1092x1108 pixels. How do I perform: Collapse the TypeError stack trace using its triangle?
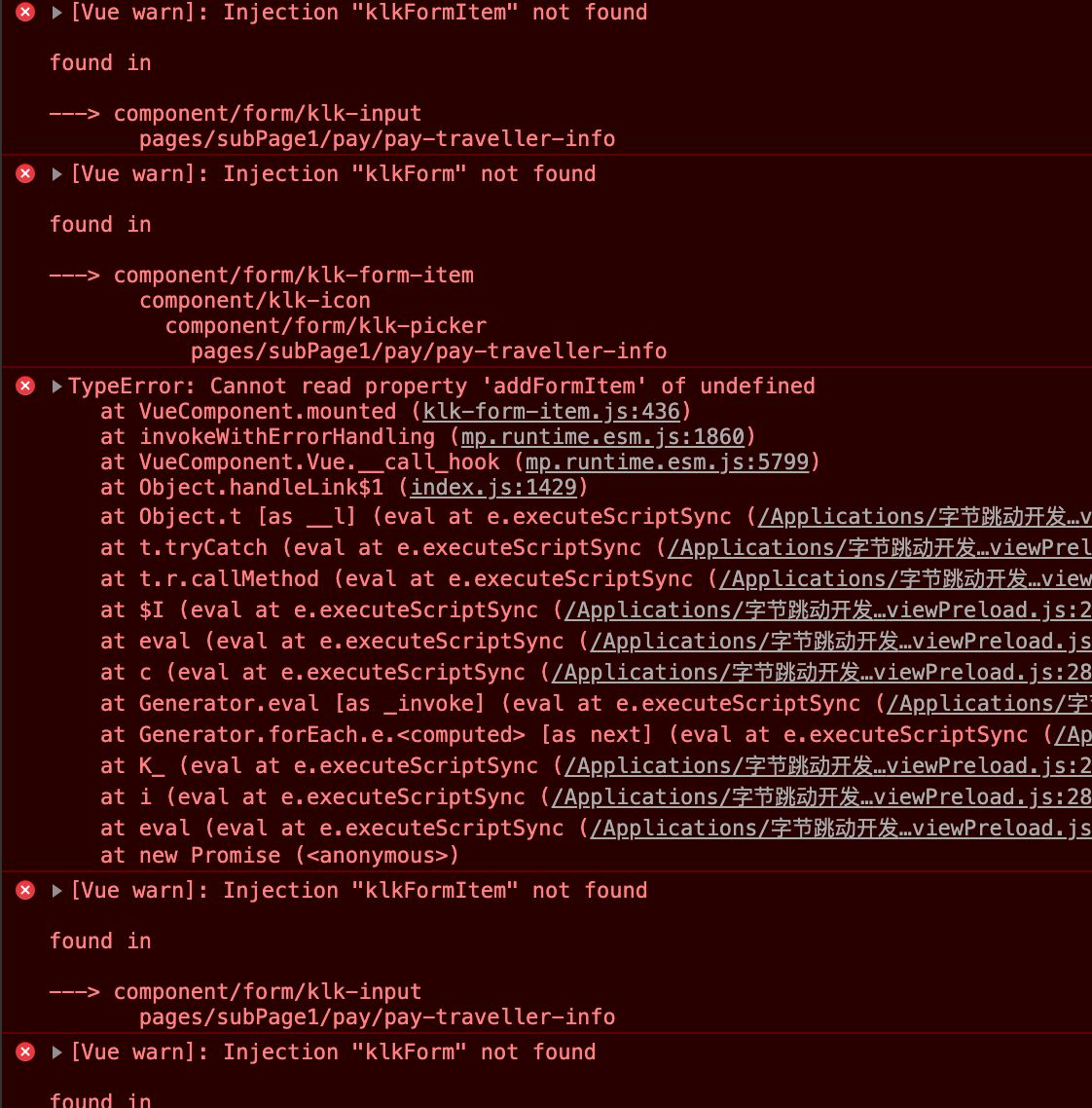pos(56,387)
